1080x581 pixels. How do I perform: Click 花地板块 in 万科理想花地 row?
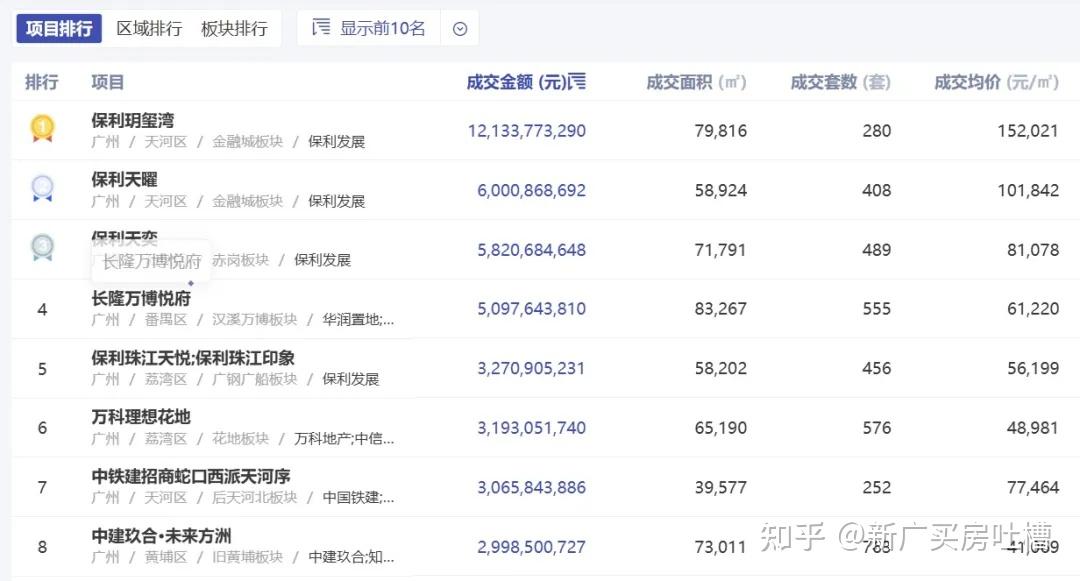(x=240, y=439)
